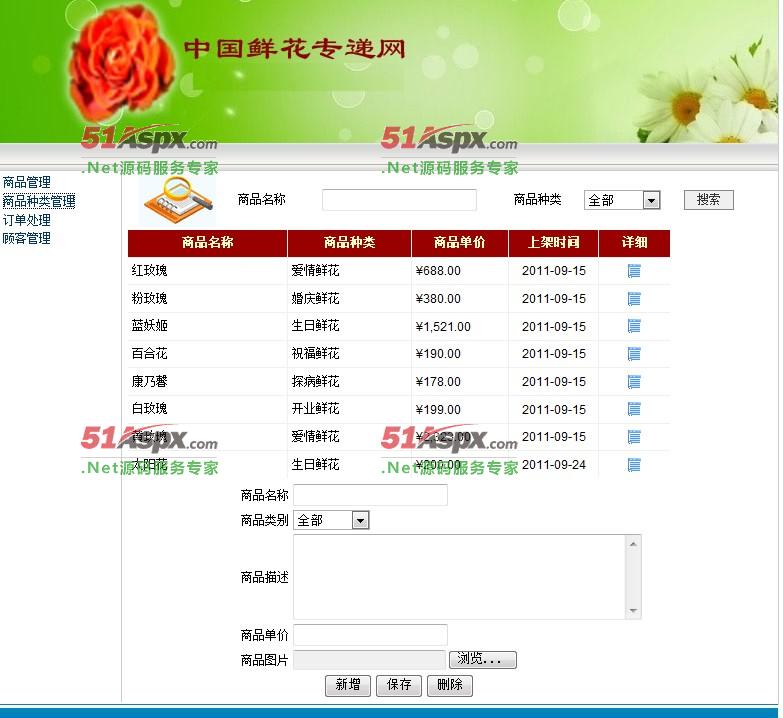783x718 pixels.
Task: Open details icon for 百合花 row
Action: pos(634,355)
